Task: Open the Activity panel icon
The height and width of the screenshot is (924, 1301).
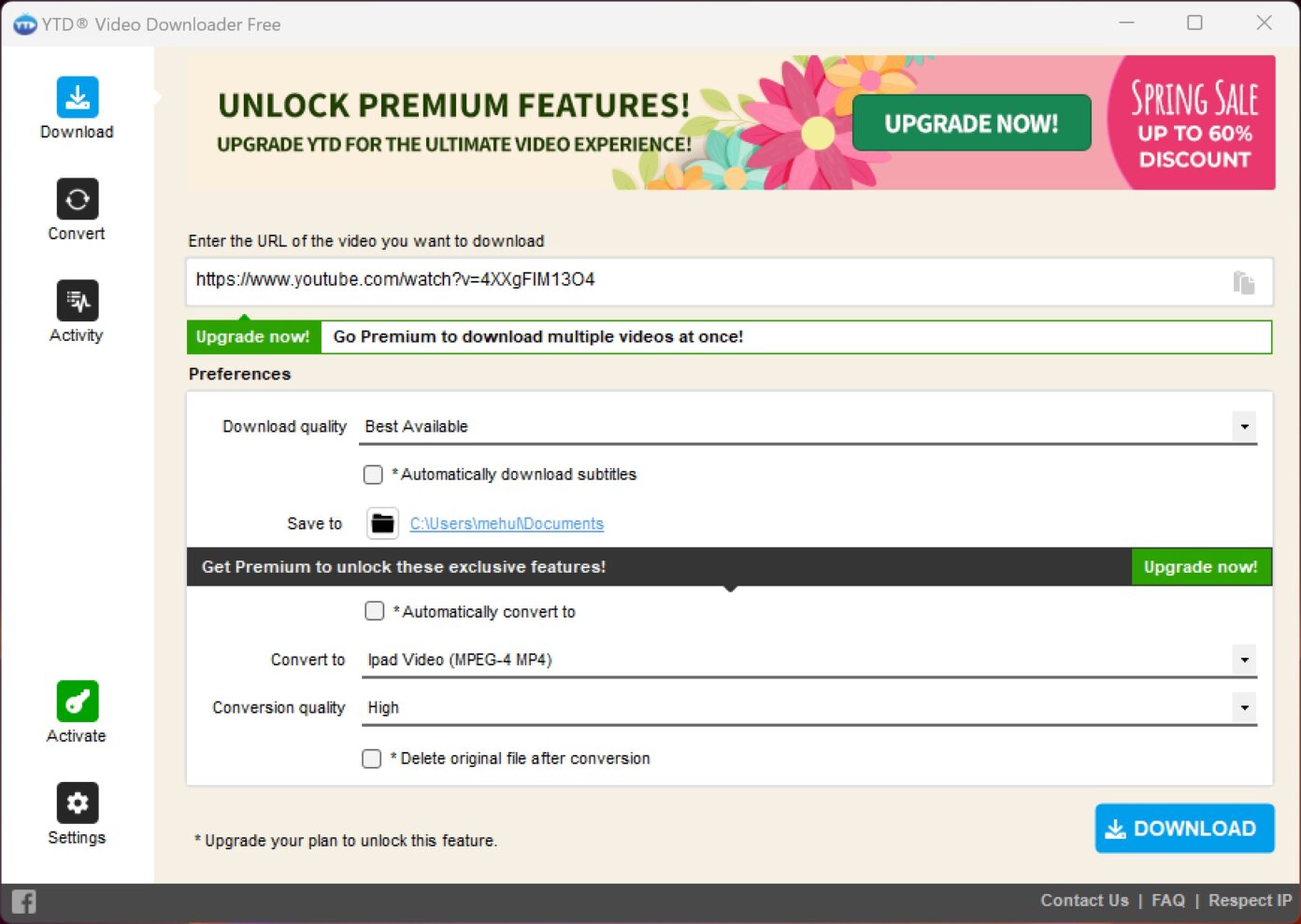Action: tap(77, 301)
